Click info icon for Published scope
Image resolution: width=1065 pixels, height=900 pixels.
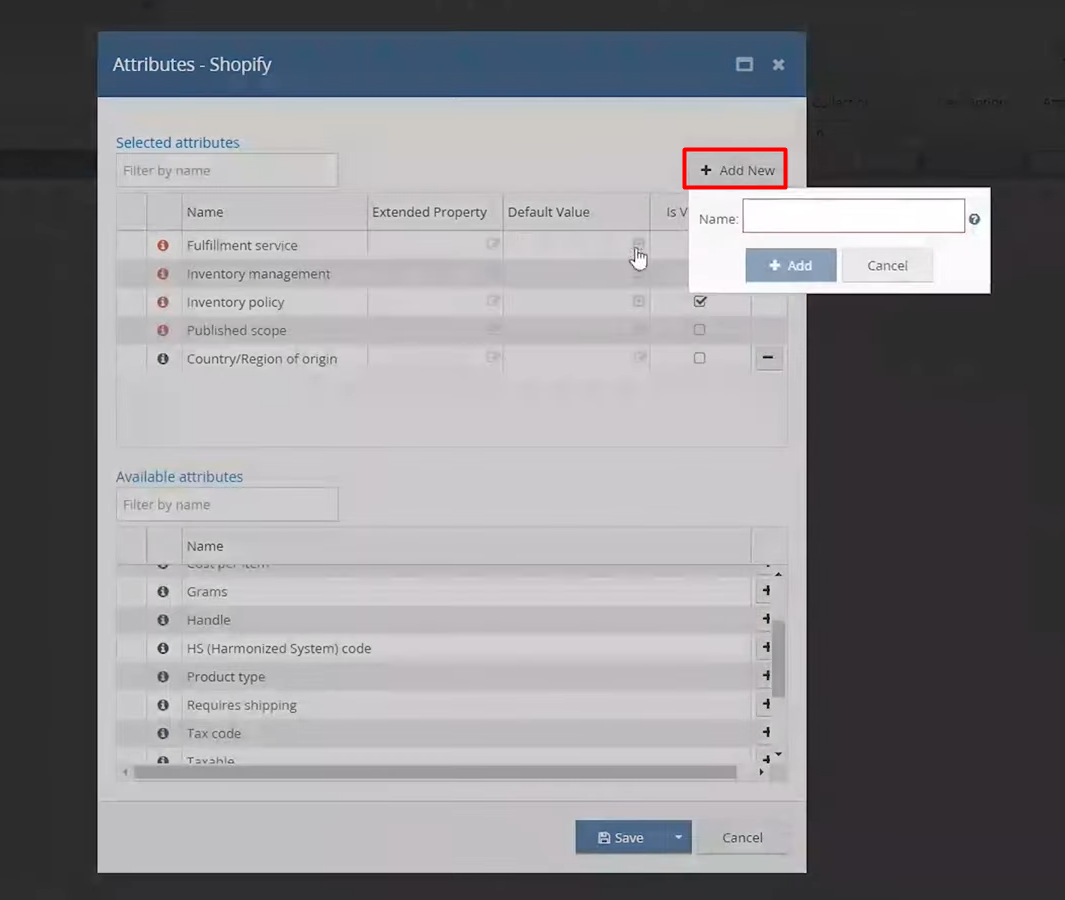(x=163, y=330)
